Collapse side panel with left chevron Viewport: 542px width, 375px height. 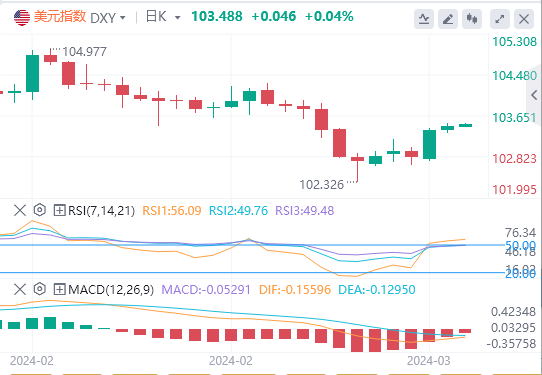point(534,95)
